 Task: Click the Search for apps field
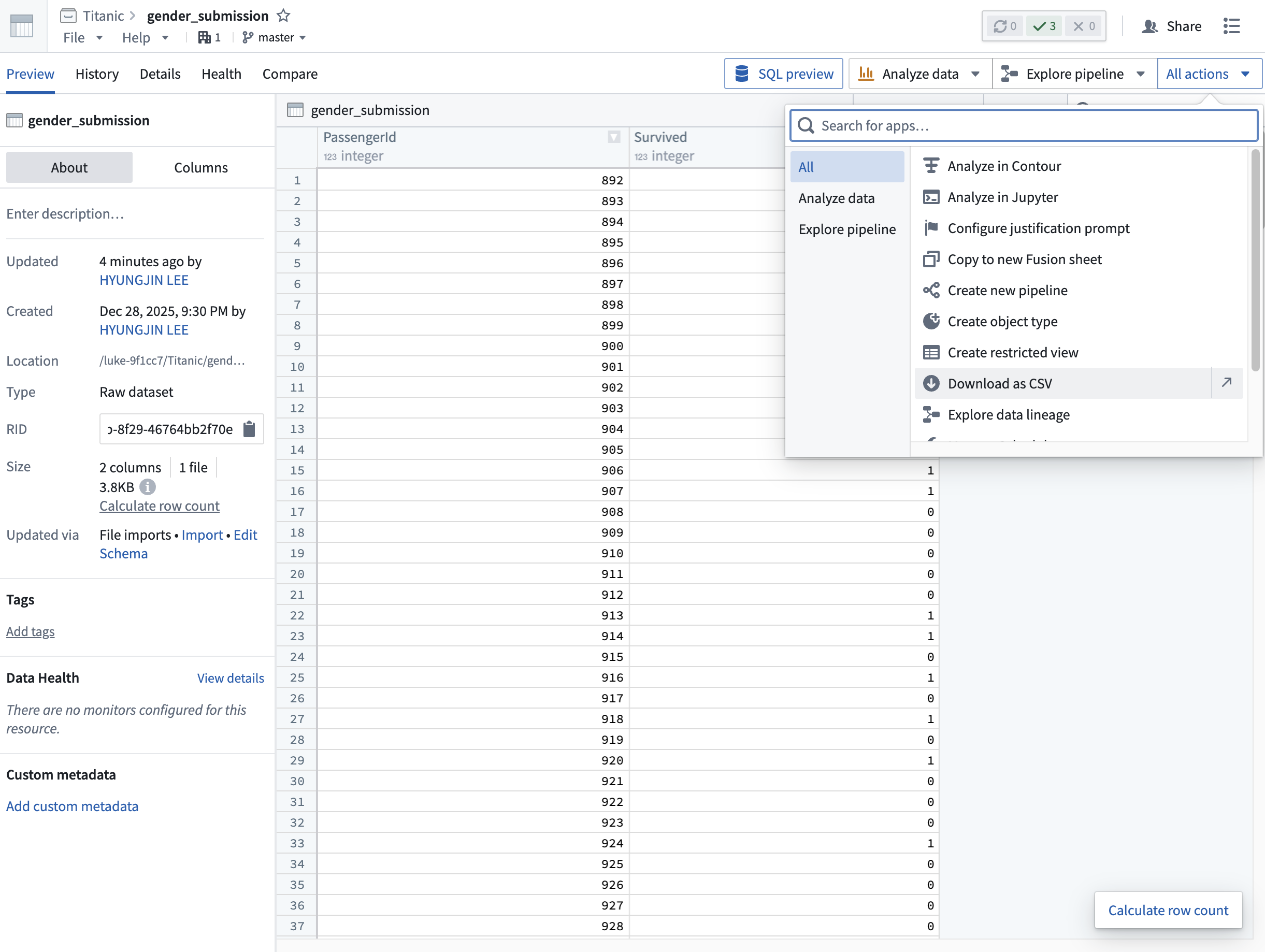[1023, 126]
